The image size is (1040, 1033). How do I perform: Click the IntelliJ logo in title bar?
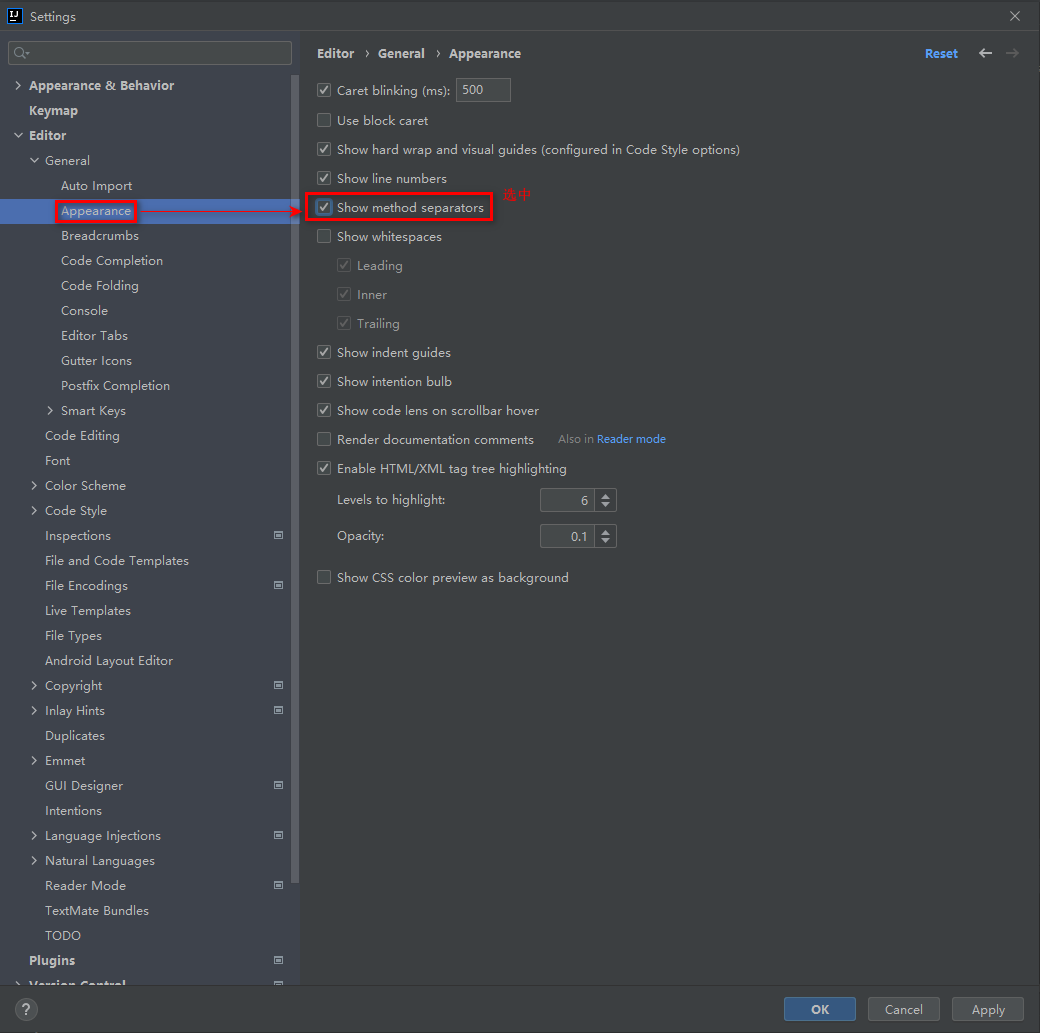pos(15,15)
